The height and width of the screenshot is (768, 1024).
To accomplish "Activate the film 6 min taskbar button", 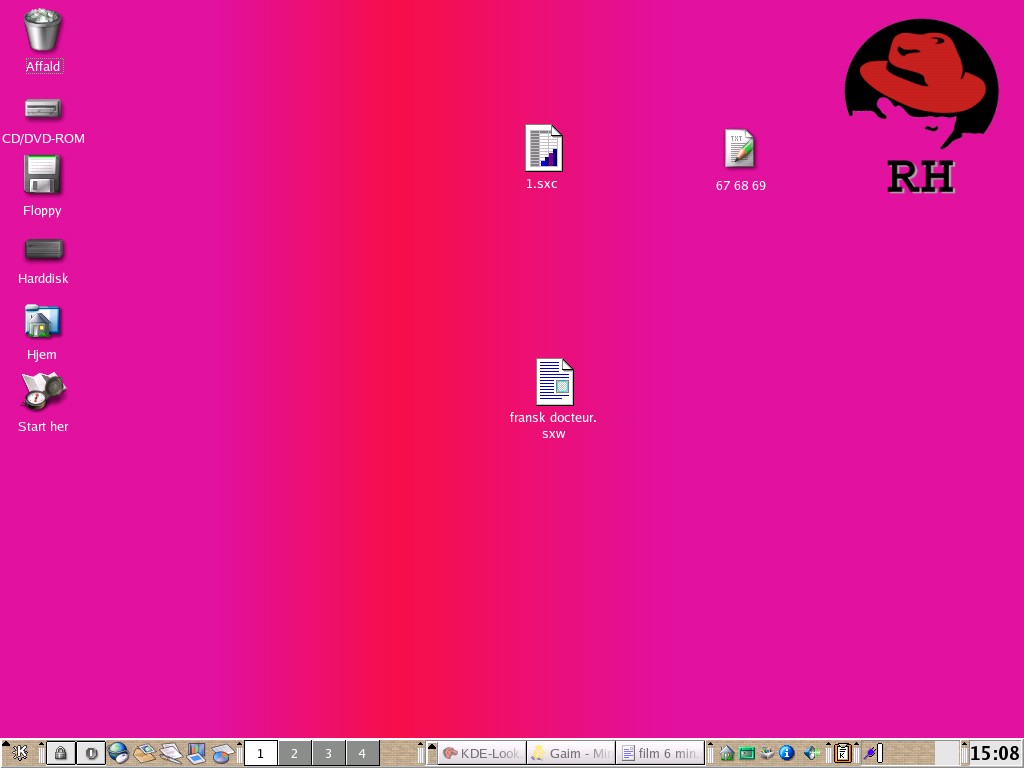I will pos(660,753).
